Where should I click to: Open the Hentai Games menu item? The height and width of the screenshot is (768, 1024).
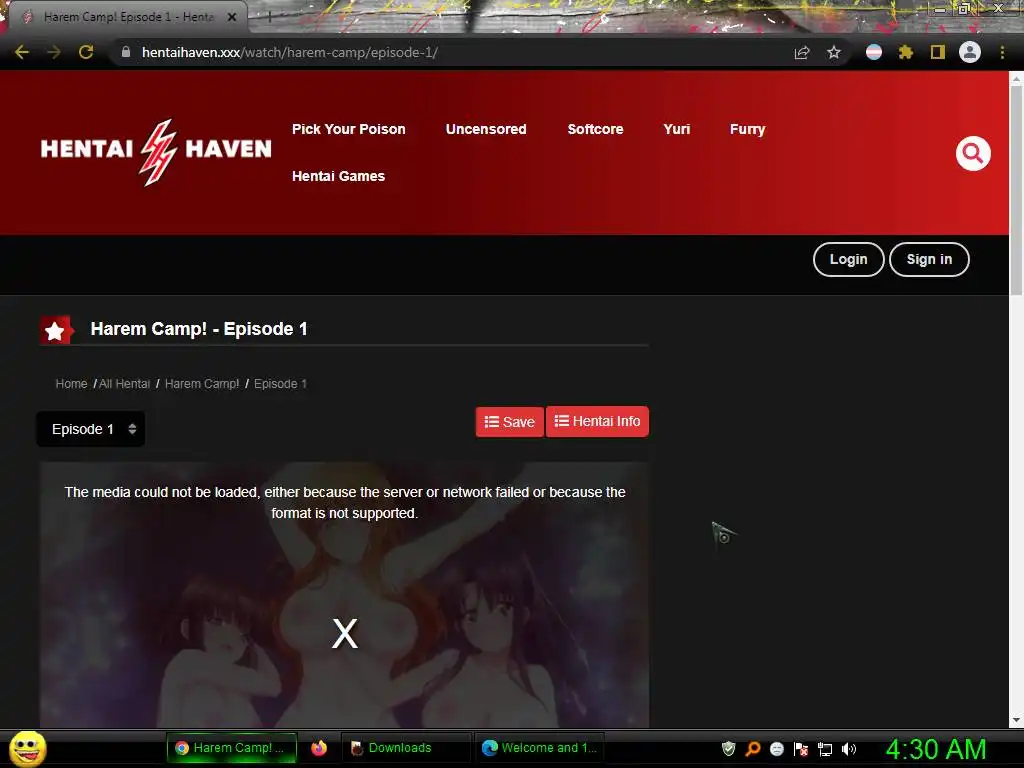click(338, 176)
